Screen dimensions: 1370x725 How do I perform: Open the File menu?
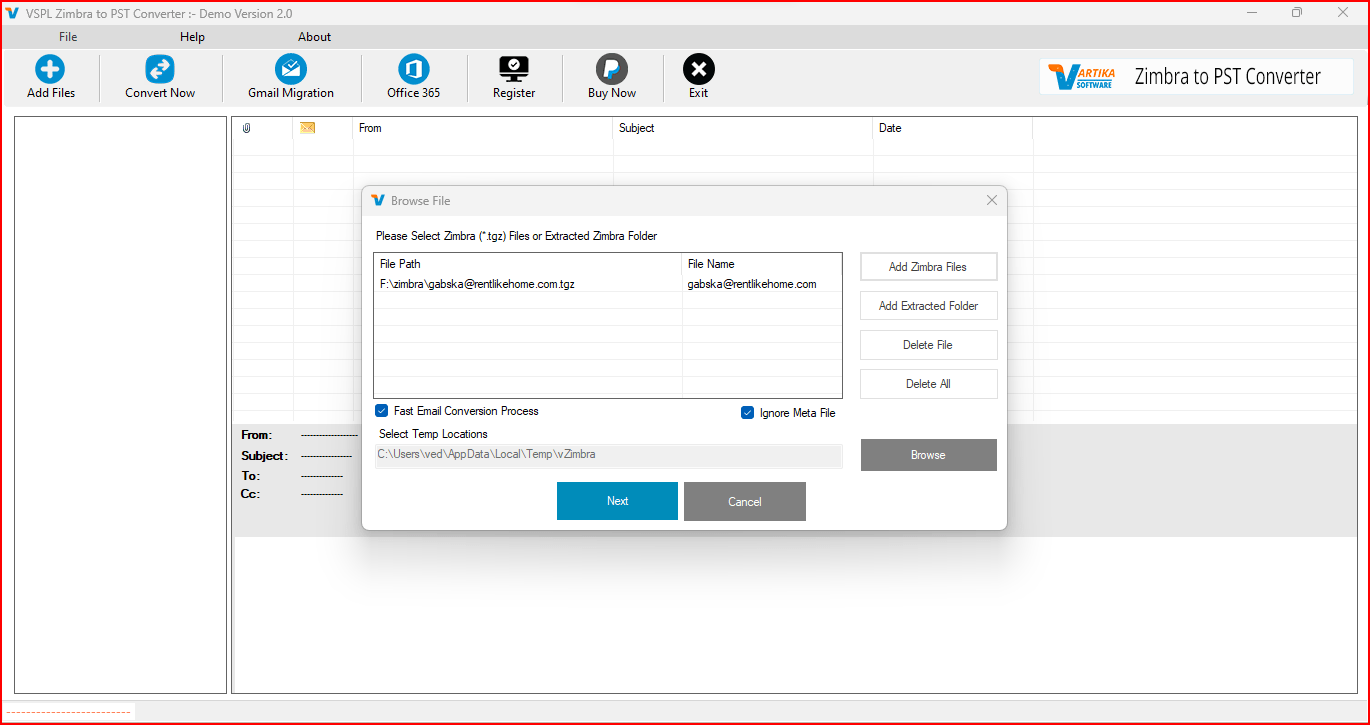[x=68, y=37]
